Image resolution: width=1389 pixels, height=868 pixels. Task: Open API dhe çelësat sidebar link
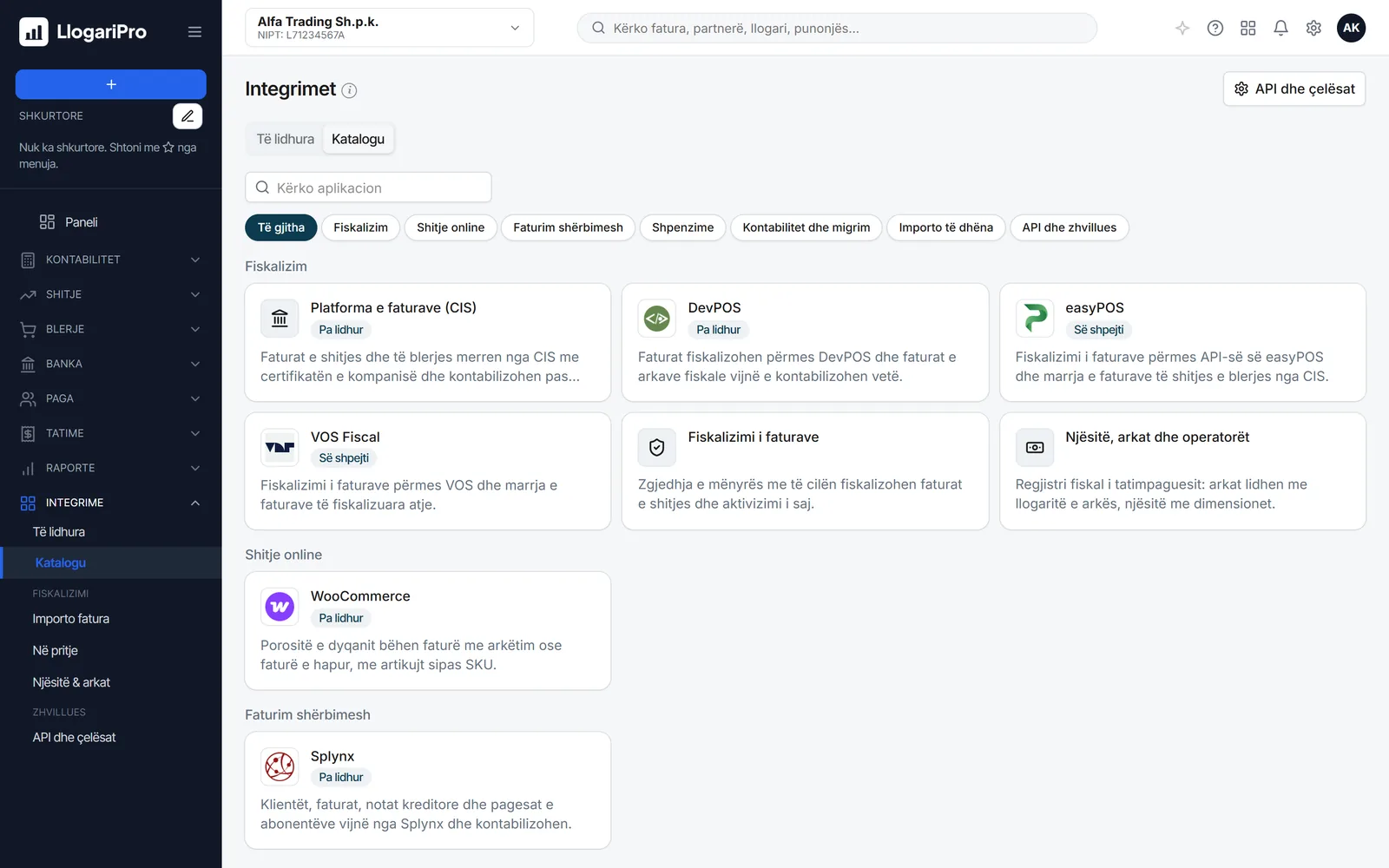(x=74, y=738)
